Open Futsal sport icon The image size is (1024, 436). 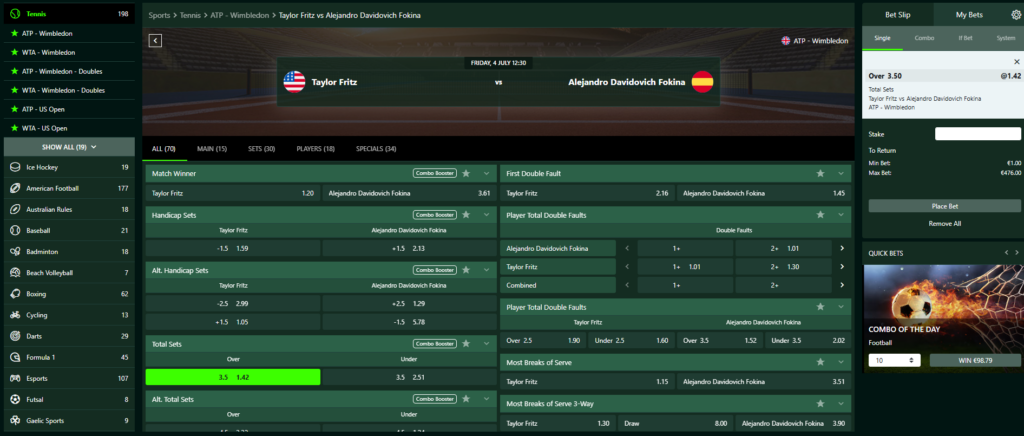tap(15, 399)
